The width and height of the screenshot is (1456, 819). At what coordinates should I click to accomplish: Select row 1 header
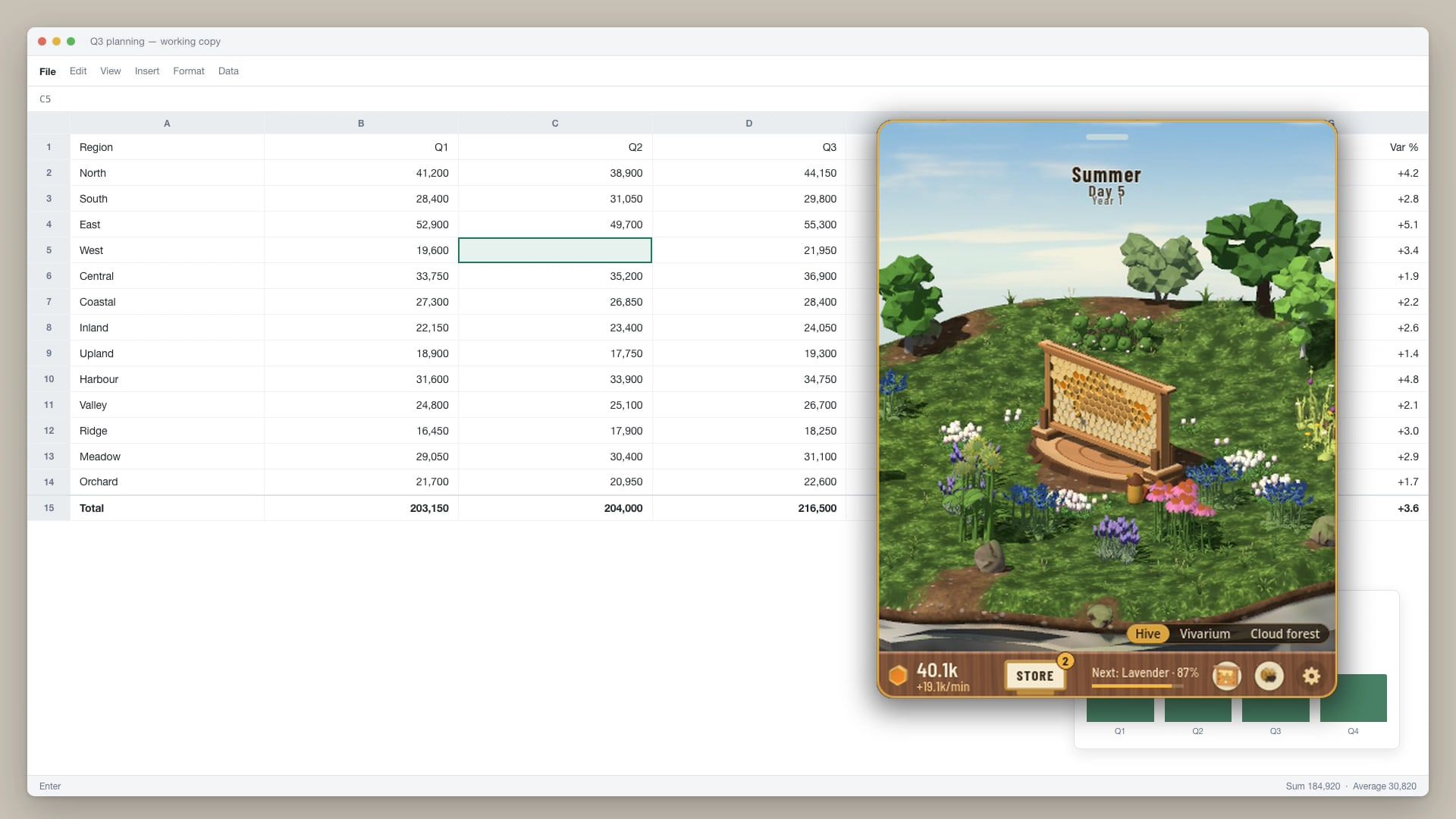(49, 147)
